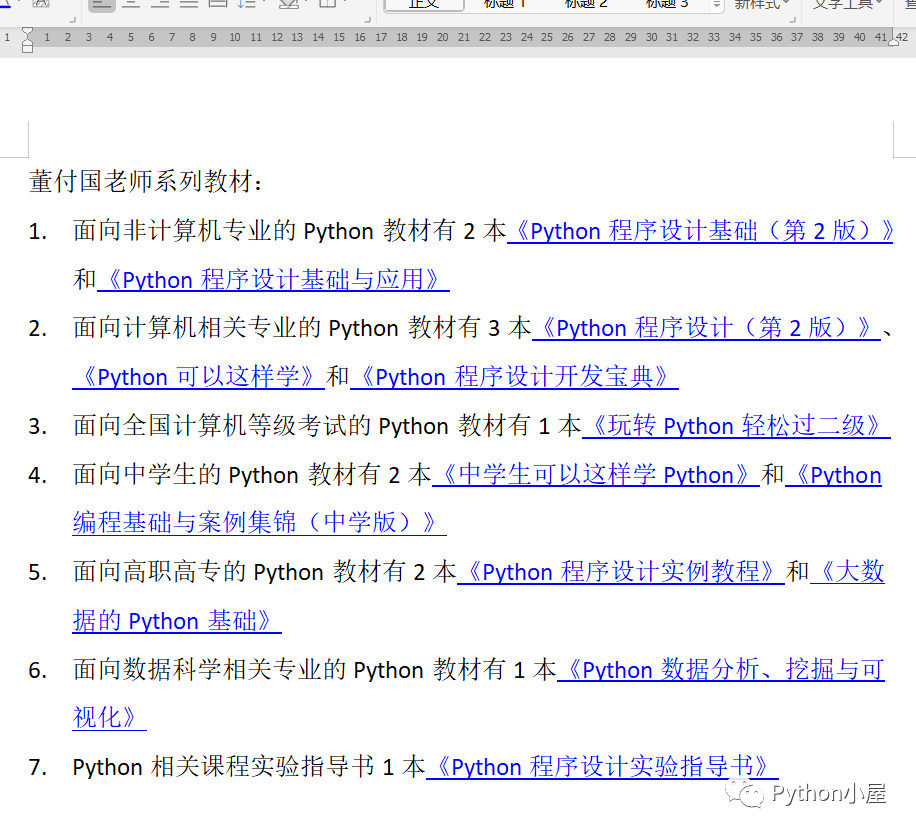The width and height of the screenshot is (916, 835).
Task: Click text 面向计算机相关专业的 Python 教材有 3 本
Action: (x=302, y=328)
